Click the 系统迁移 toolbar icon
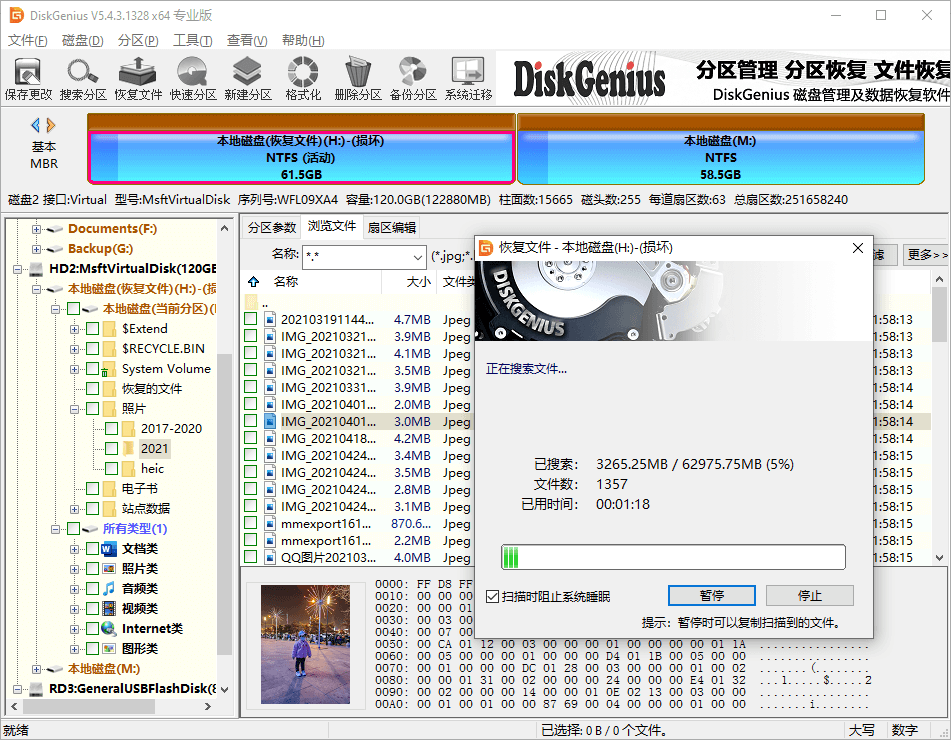This screenshot has width=951, height=740. pyautogui.click(x=468, y=78)
